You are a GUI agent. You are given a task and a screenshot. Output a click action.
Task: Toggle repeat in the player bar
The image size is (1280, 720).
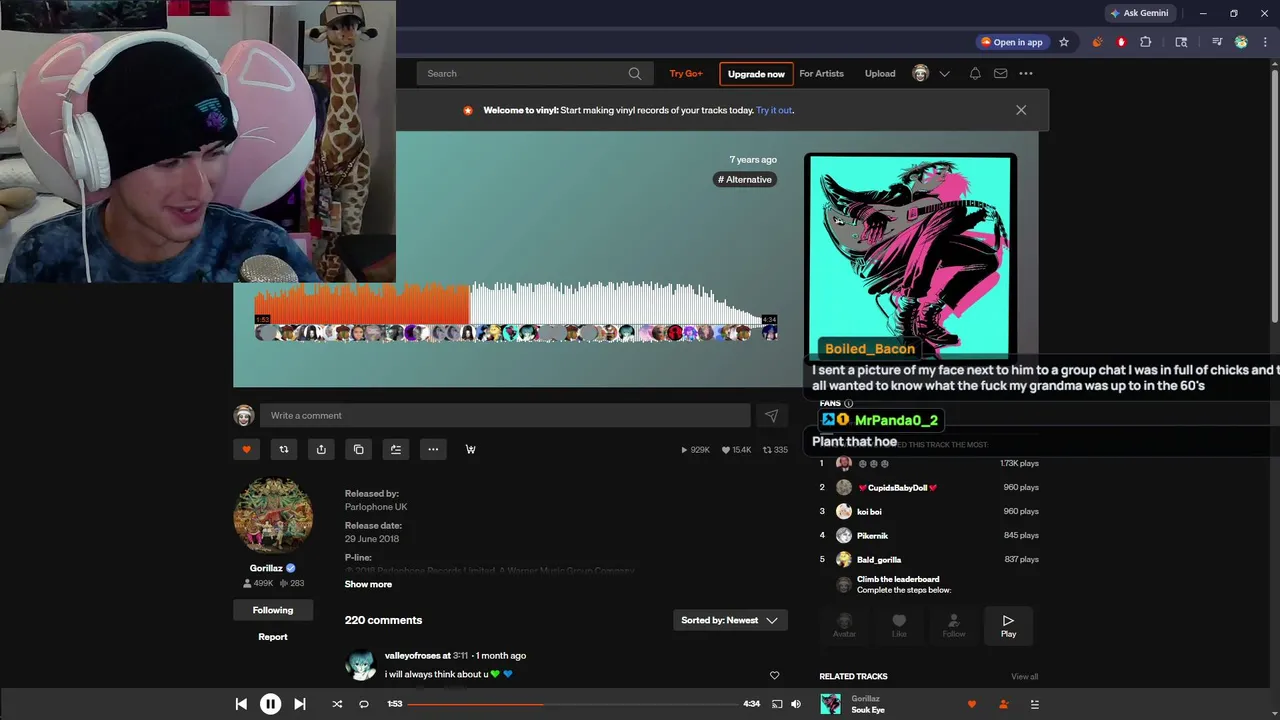pos(364,704)
